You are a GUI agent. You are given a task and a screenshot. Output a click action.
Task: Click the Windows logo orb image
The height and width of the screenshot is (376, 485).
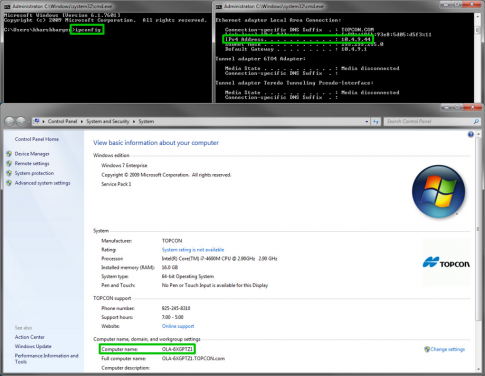coord(438,191)
